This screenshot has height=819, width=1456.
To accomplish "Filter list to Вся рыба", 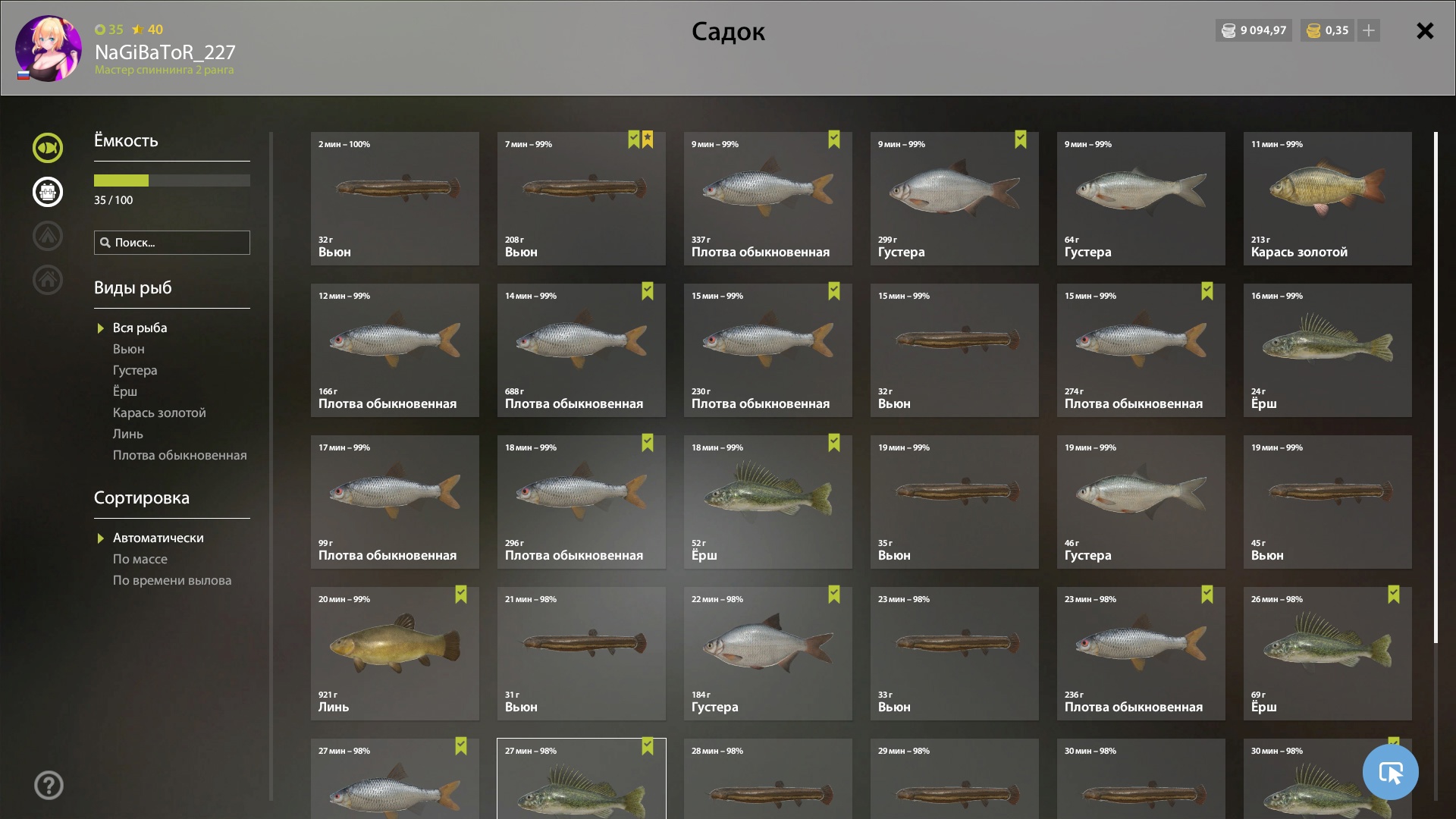I will point(140,328).
